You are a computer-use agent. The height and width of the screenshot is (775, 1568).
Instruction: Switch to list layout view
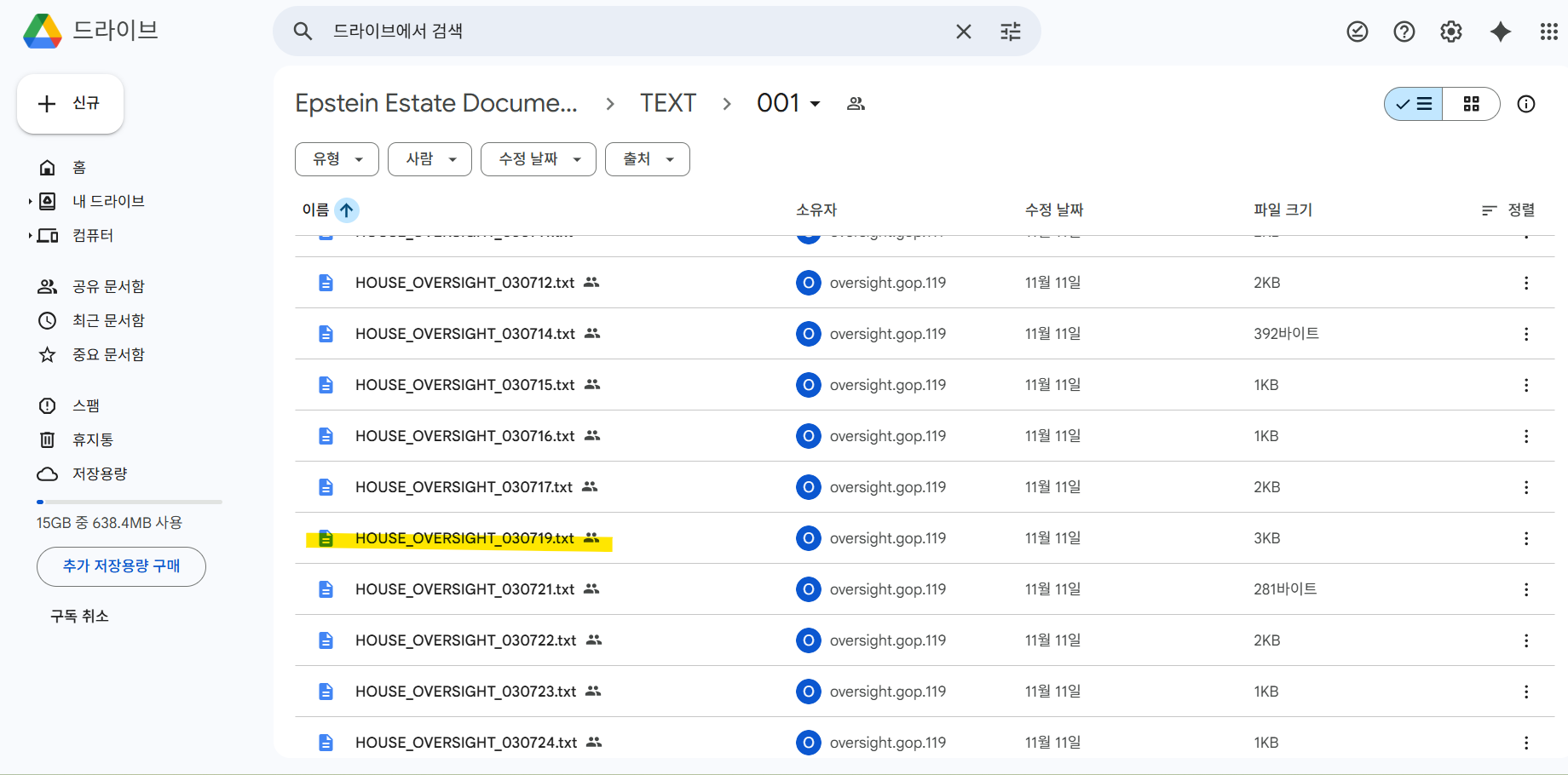tap(1414, 104)
